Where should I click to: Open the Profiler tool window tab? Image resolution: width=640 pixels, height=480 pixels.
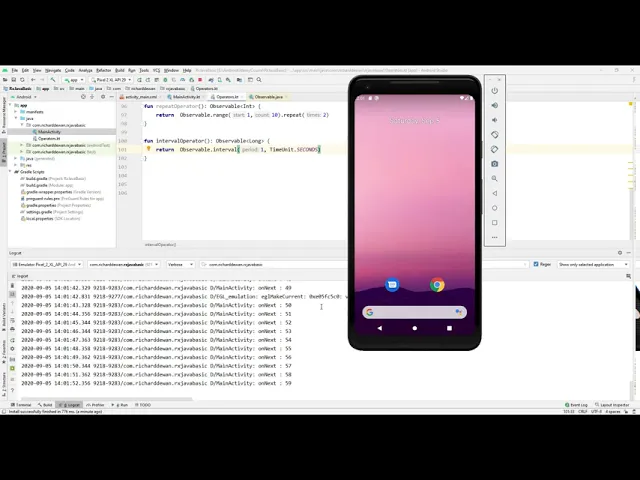click(x=95, y=405)
